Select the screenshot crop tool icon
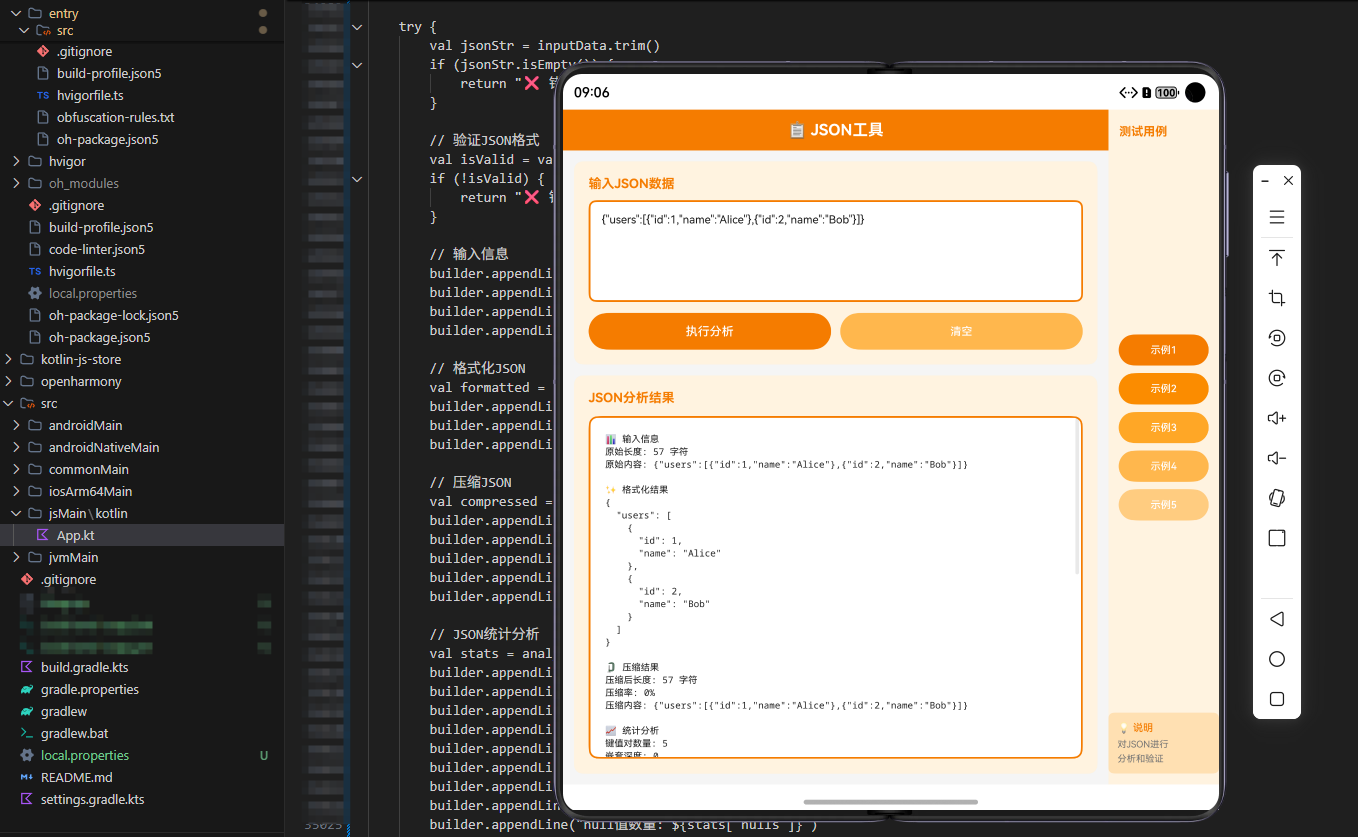 click(1276, 297)
